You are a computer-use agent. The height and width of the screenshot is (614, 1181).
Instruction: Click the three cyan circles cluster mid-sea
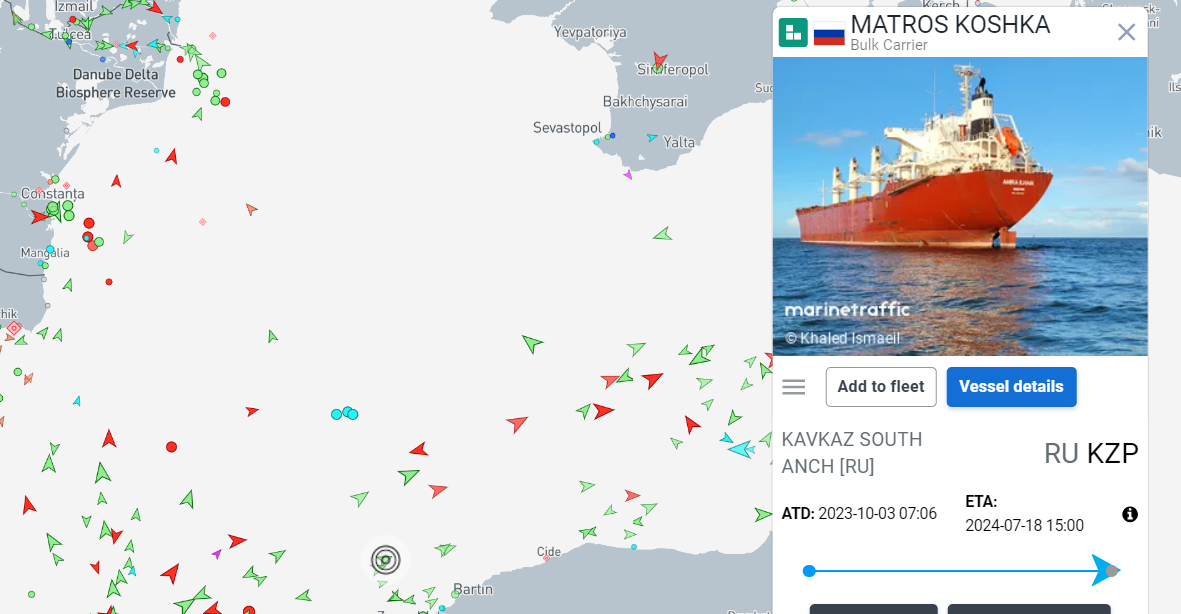(344, 413)
